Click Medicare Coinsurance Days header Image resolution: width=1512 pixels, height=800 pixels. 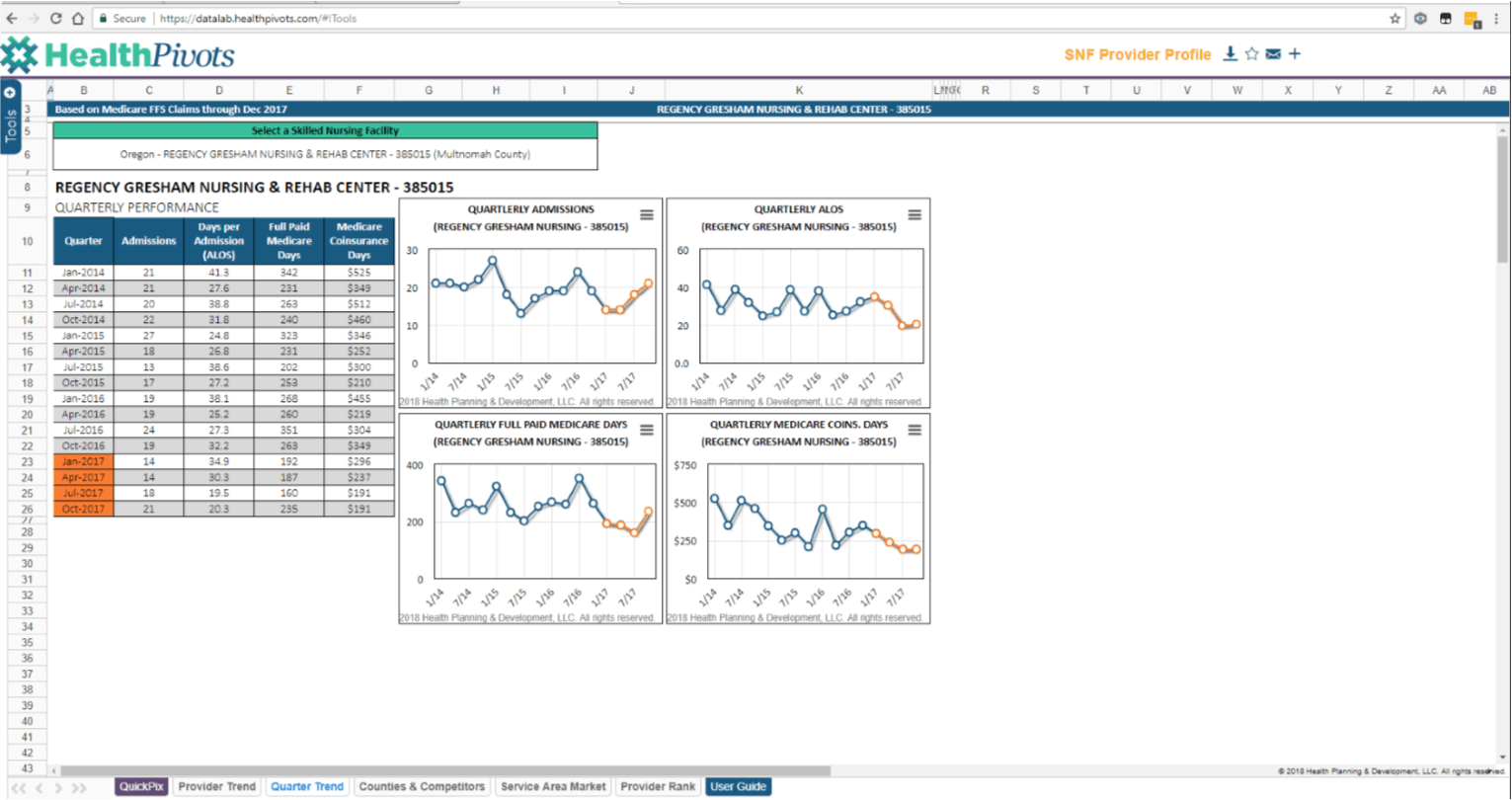(359, 241)
